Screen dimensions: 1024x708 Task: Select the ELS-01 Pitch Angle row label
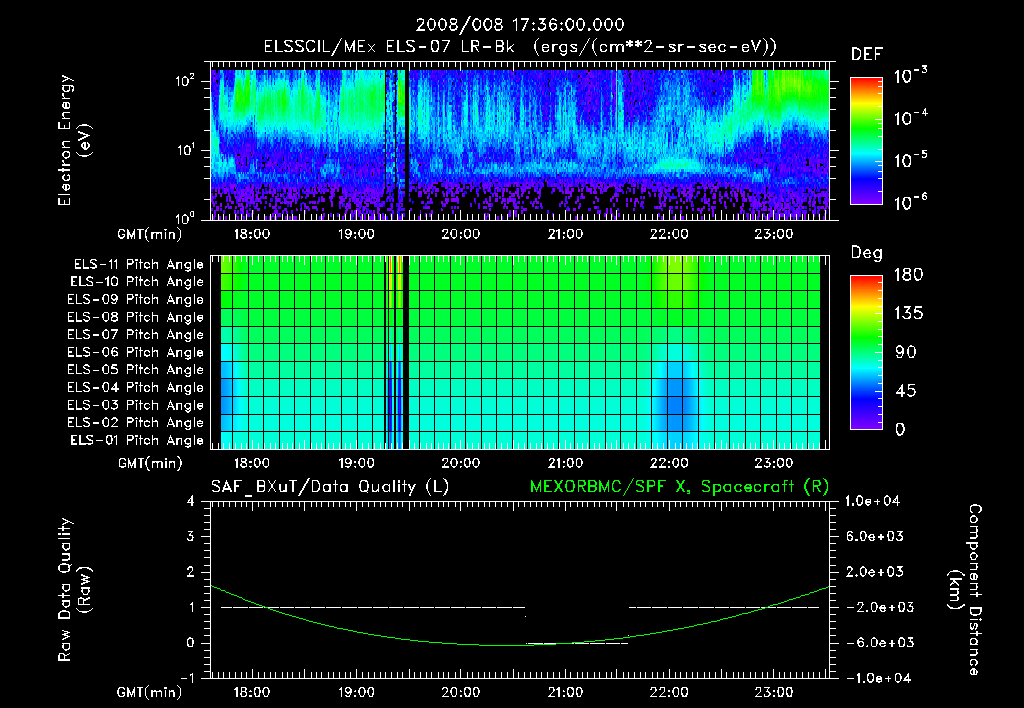[x=137, y=440]
